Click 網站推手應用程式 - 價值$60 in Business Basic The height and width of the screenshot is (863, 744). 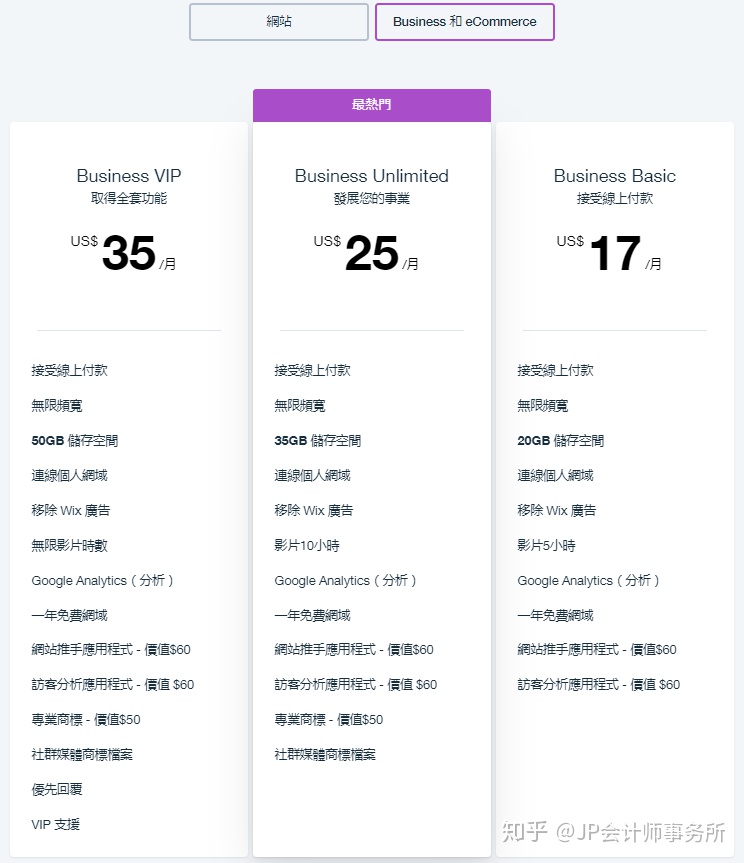[x=597, y=650]
